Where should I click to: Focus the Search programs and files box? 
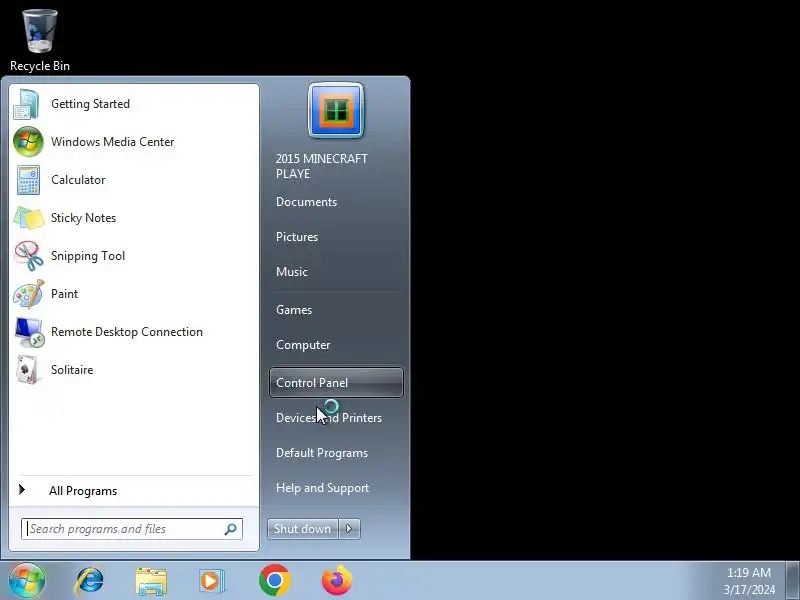(132, 529)
